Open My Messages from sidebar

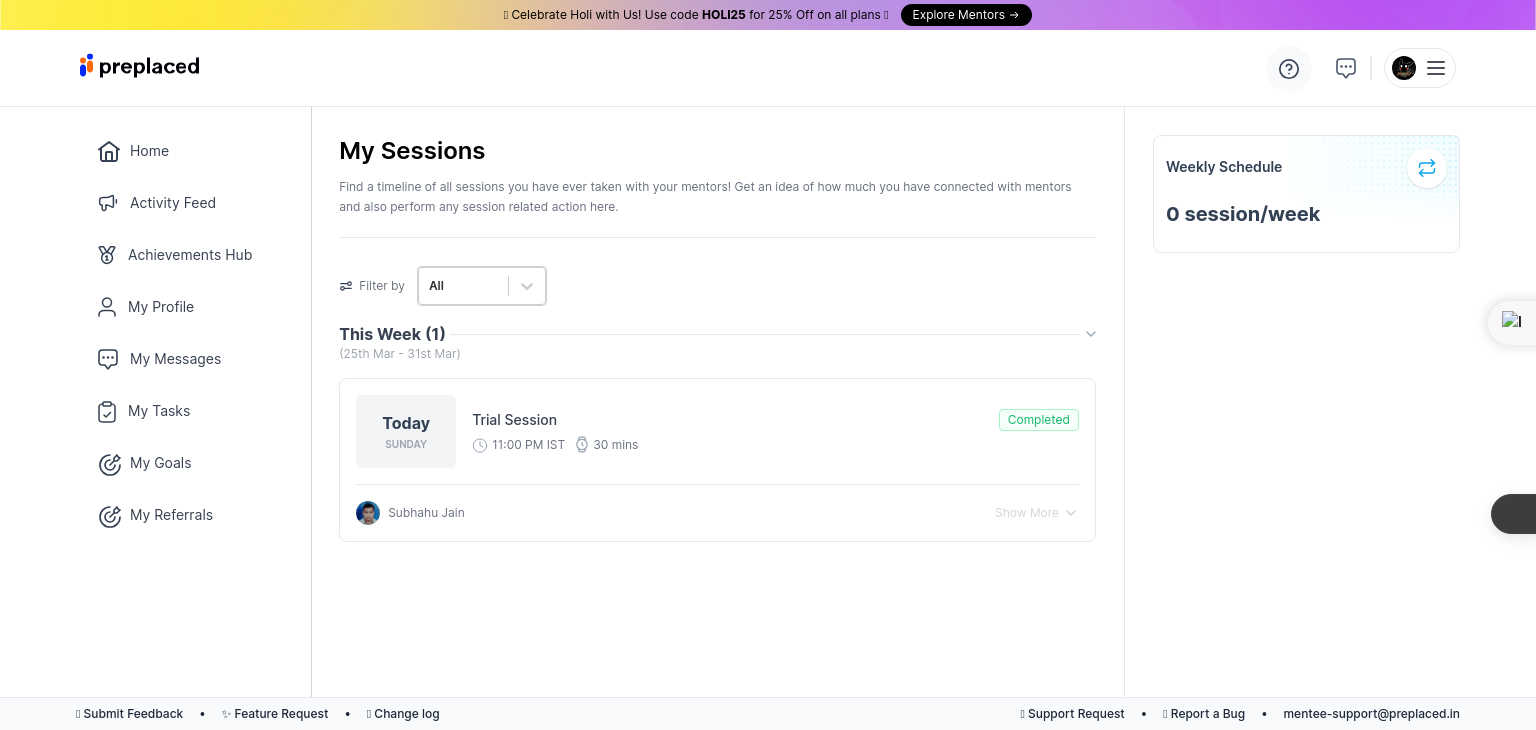(175, 359)
